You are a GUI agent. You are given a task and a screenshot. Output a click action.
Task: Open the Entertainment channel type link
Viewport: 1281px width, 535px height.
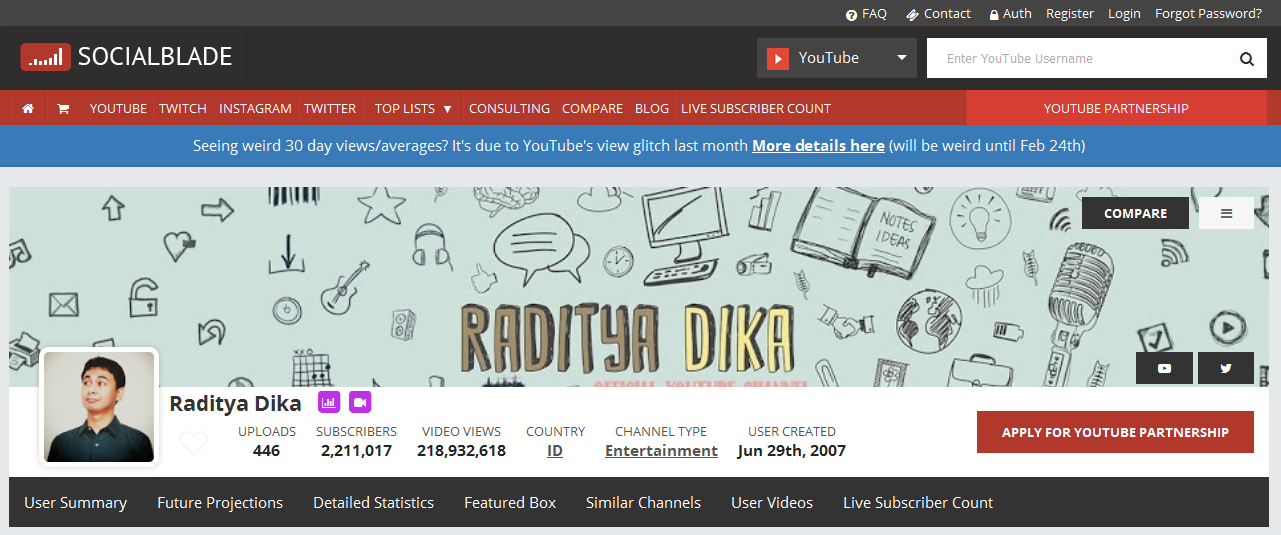click(x=661, y=451)
